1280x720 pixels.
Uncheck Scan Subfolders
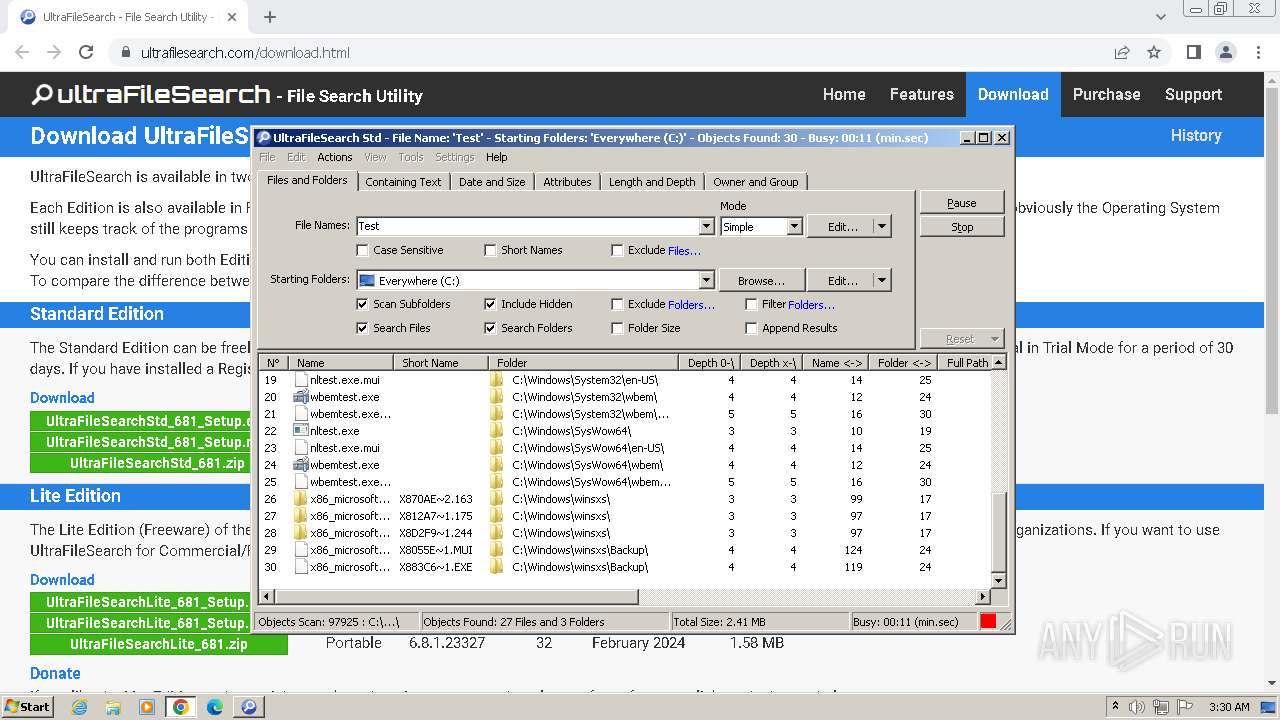(x=363, y=304)
